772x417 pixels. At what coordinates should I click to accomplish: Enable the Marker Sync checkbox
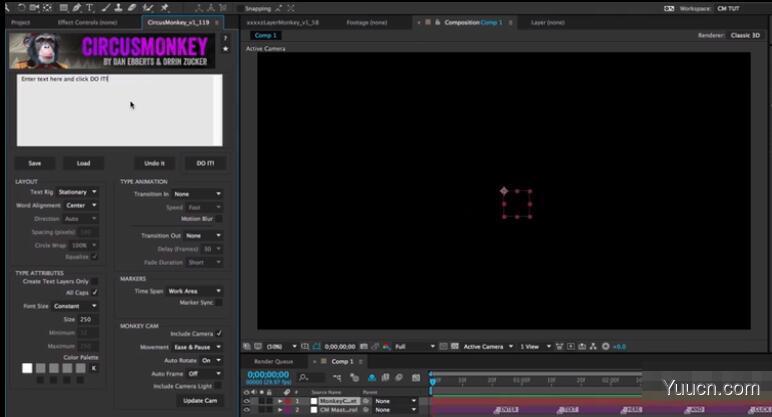[219, 302]
